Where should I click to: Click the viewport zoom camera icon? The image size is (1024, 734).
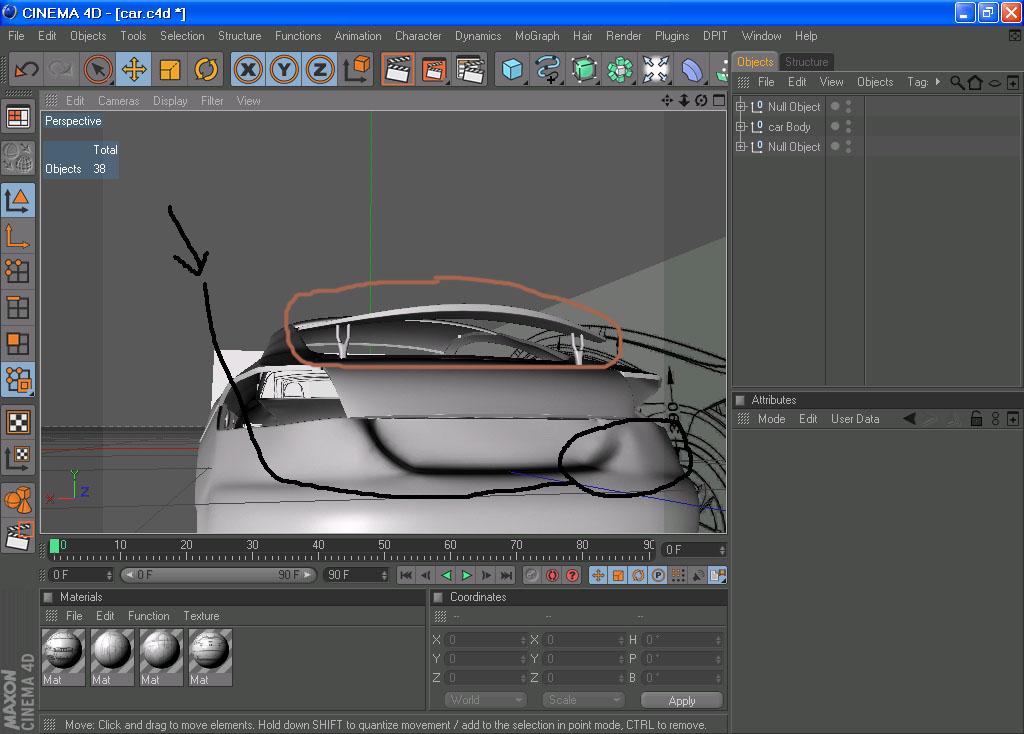coord(684,101)
